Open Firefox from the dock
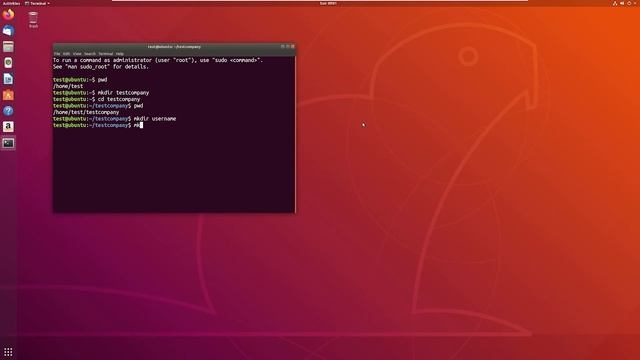The height and width of the screenshot is (360, 640). (x=8, y=15)
